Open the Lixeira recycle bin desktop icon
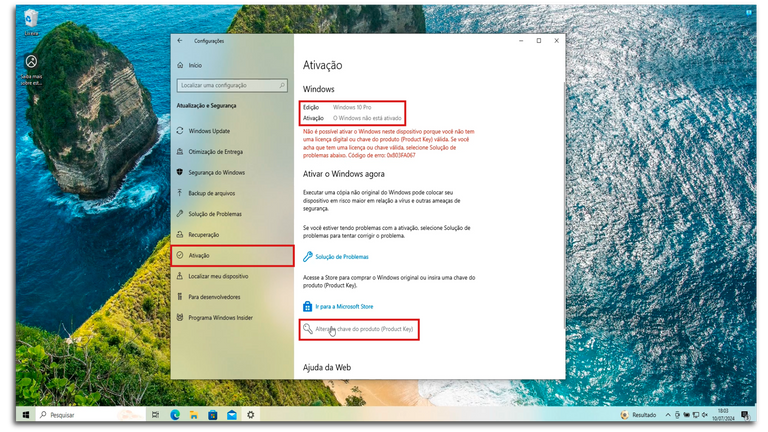 [31, 23]
